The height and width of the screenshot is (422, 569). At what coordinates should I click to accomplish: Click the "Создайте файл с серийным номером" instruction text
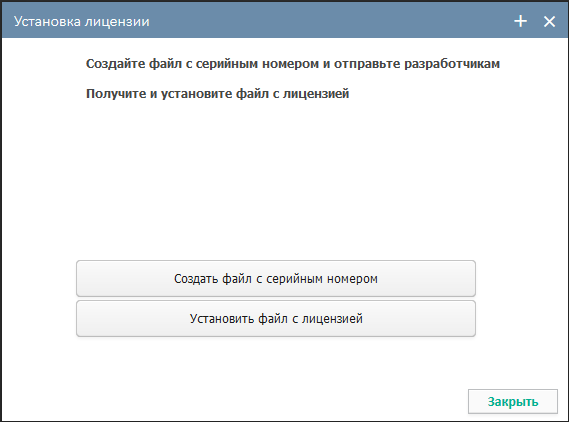[x=202, y=64]
